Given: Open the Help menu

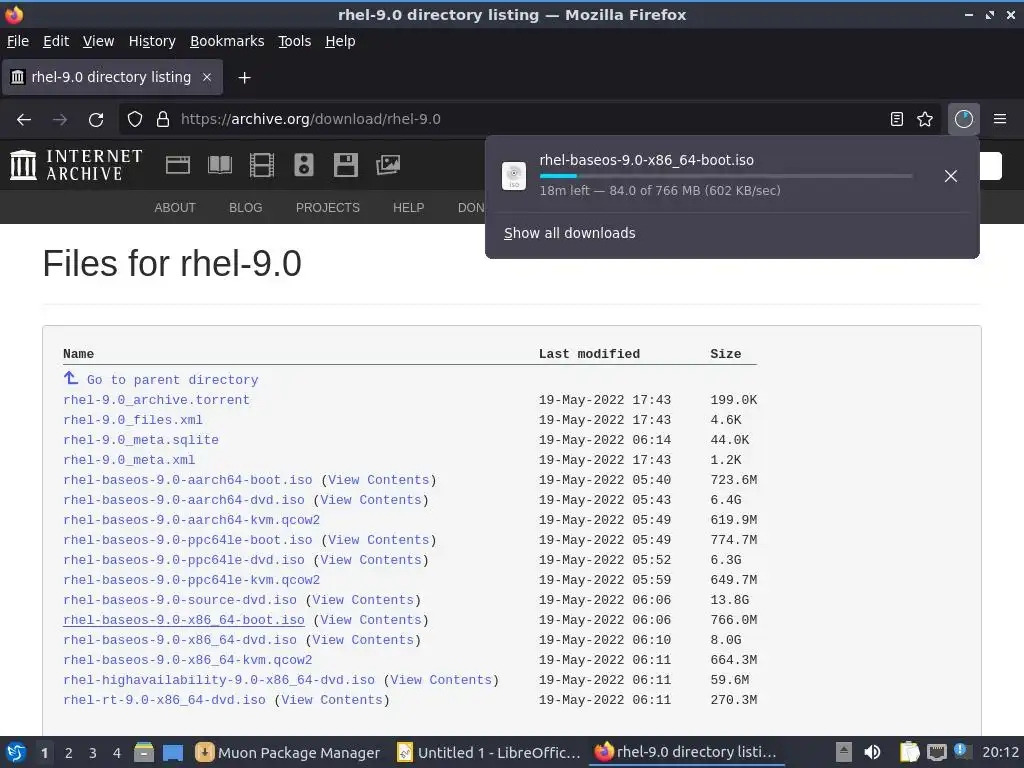Looking at the screenshot, I should (340, 41).
